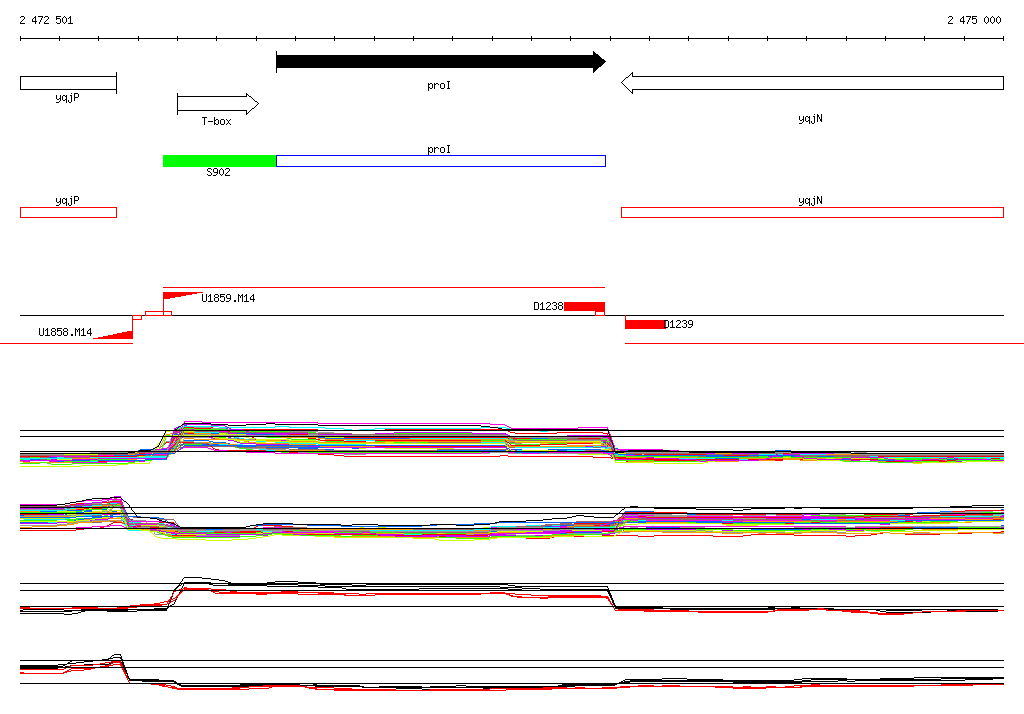Click the U1858.M14 text label
1024x714 pixels.
[65, 332]
